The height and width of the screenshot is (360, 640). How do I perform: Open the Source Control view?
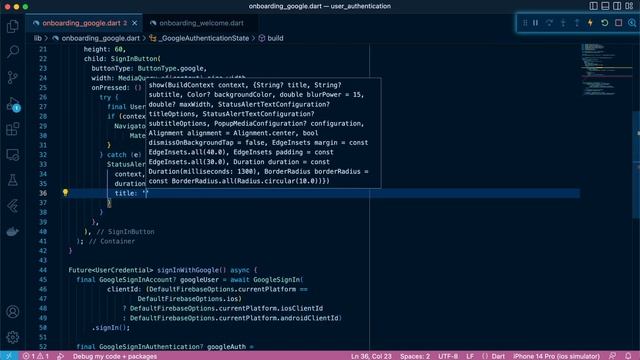point(13,77)
